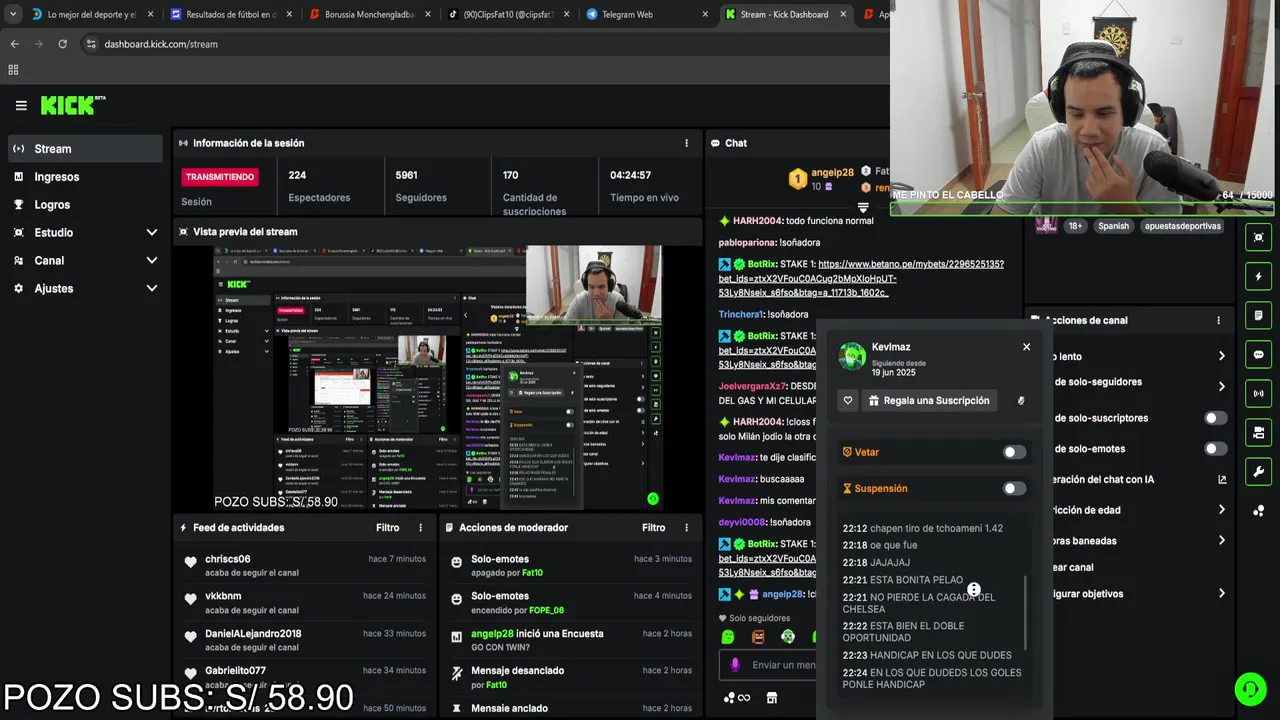Screen dimensions: 1280x720
Task: Expand the palabras baneadas option chevron
Action: click(1221, 541)
